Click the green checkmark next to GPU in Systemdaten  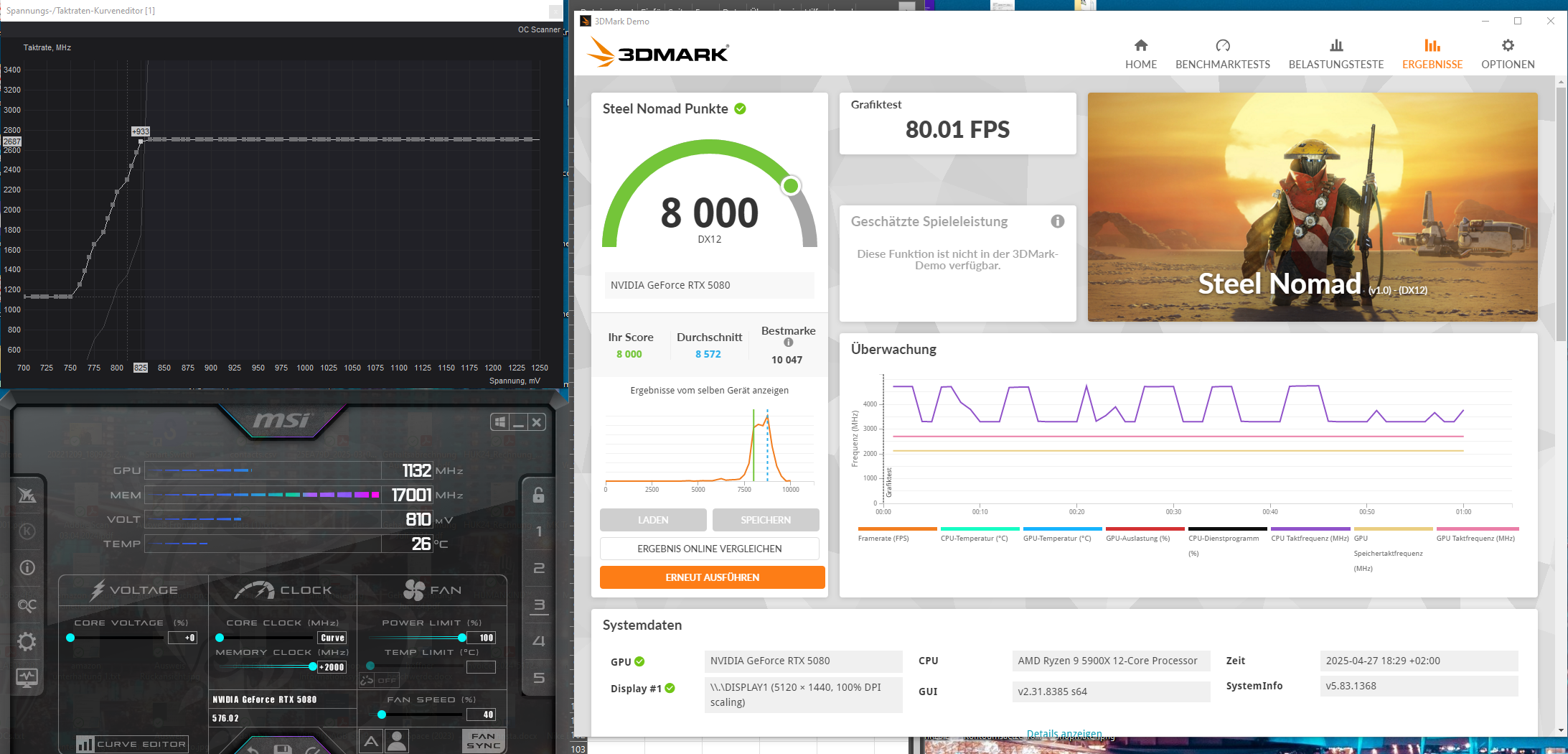(639, 661)
